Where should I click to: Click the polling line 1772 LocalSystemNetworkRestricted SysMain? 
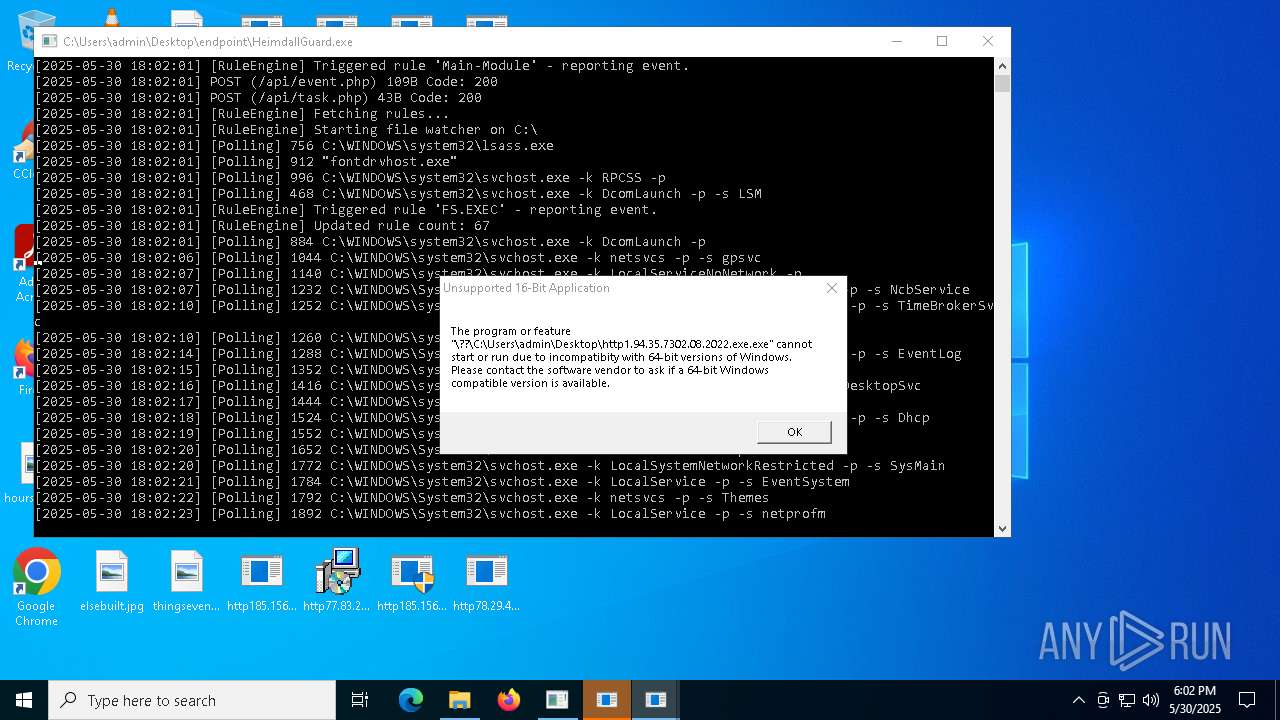click(490, 466)
